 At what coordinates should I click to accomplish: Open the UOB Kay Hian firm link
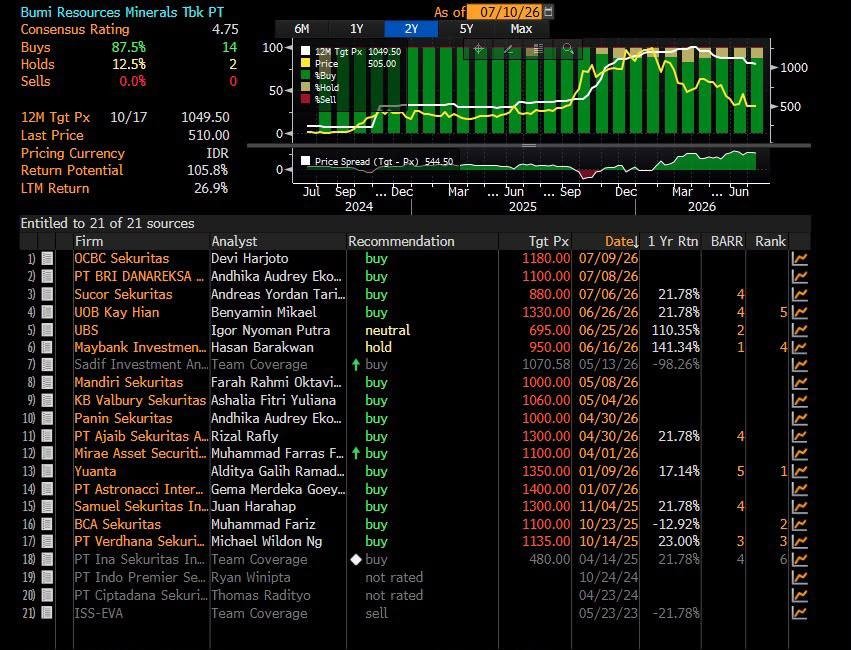(117, 312)
